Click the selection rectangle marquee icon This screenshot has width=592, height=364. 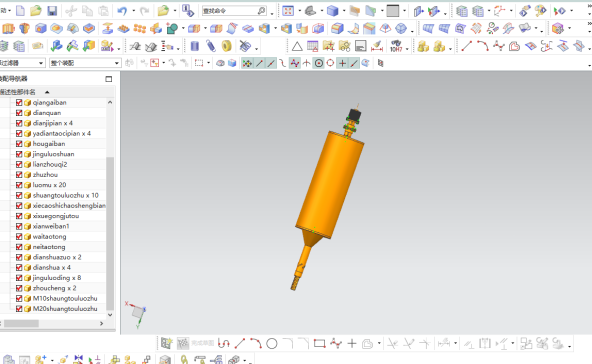(199, 63)
